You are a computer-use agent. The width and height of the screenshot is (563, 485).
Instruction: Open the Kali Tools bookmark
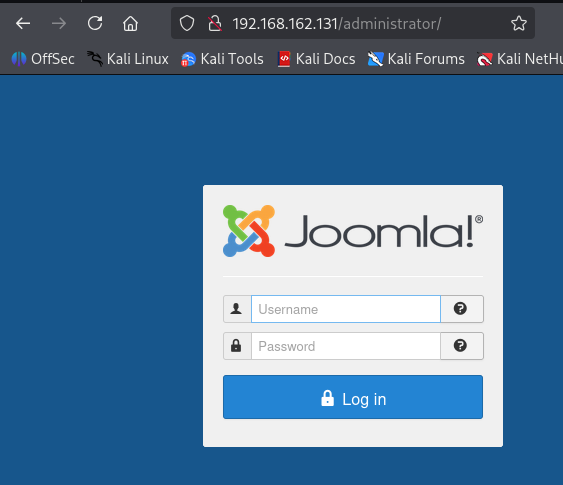click(222, 59)
